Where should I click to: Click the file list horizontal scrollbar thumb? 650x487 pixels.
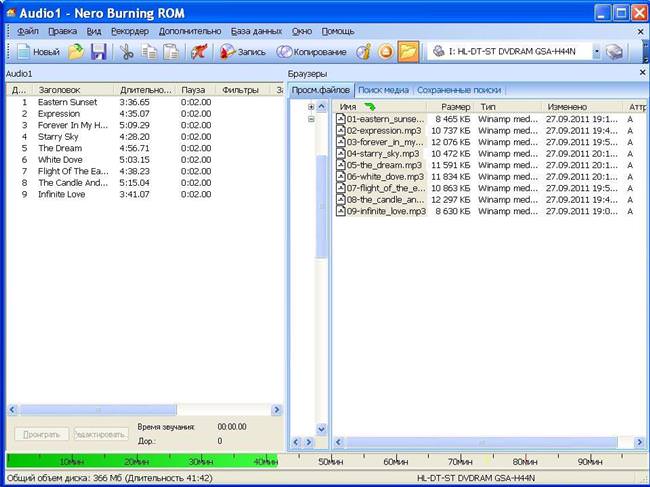click(x=481, y=442)
